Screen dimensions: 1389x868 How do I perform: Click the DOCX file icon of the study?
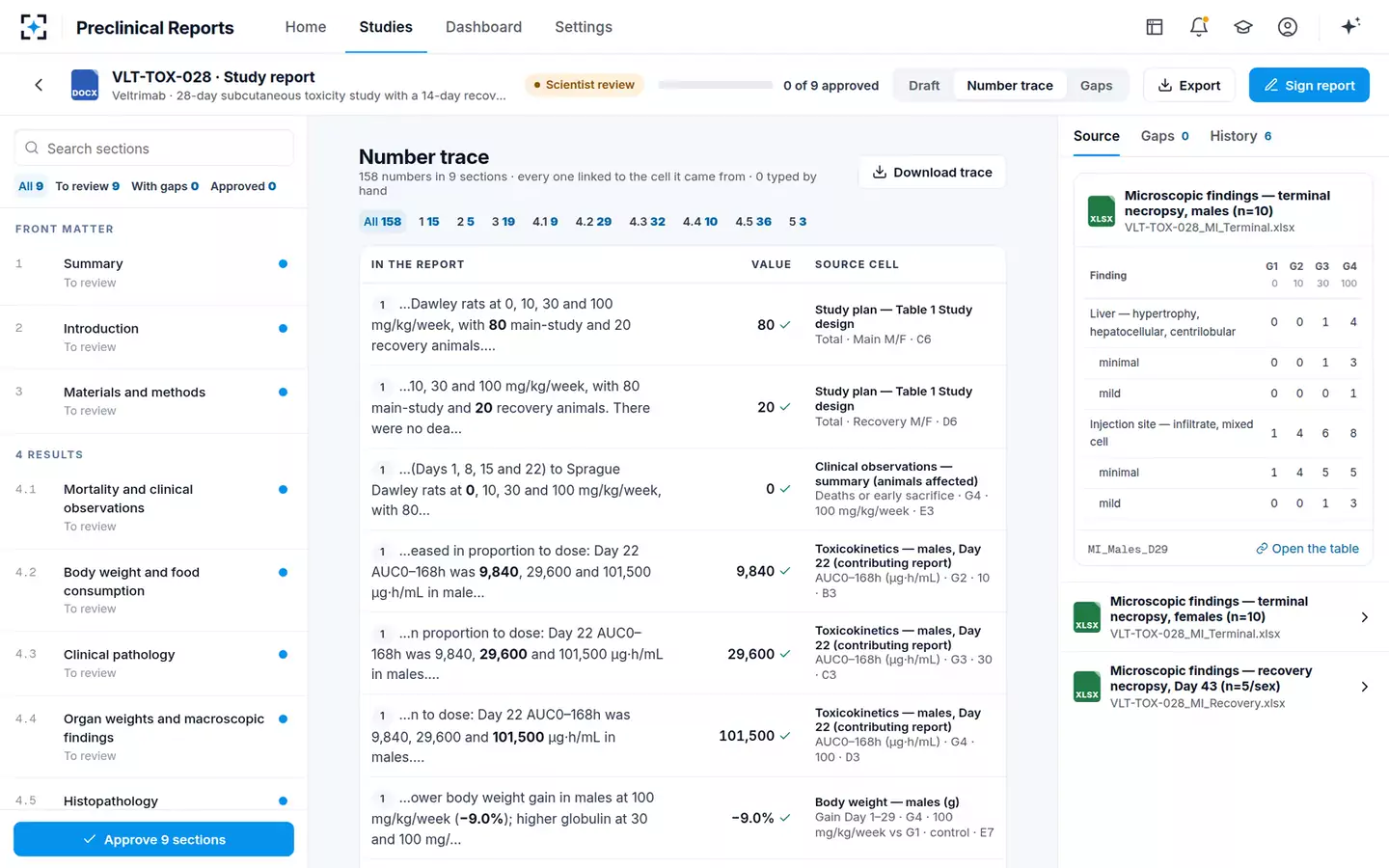click(x=85, y=85)
